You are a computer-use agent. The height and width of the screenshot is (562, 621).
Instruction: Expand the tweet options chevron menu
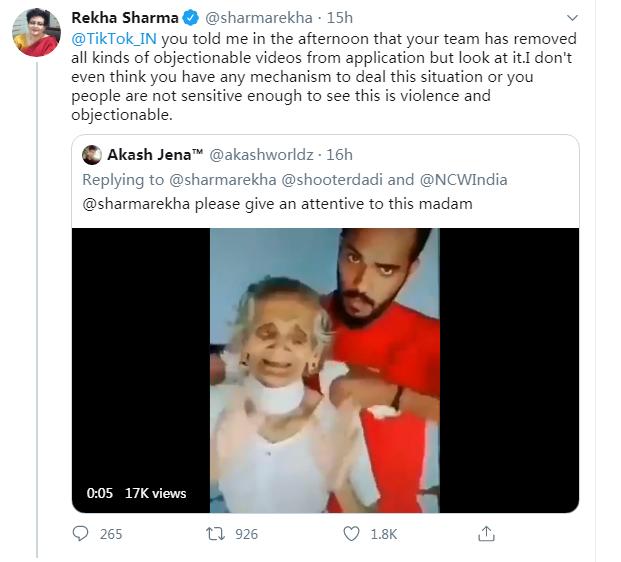click(570, 18)
